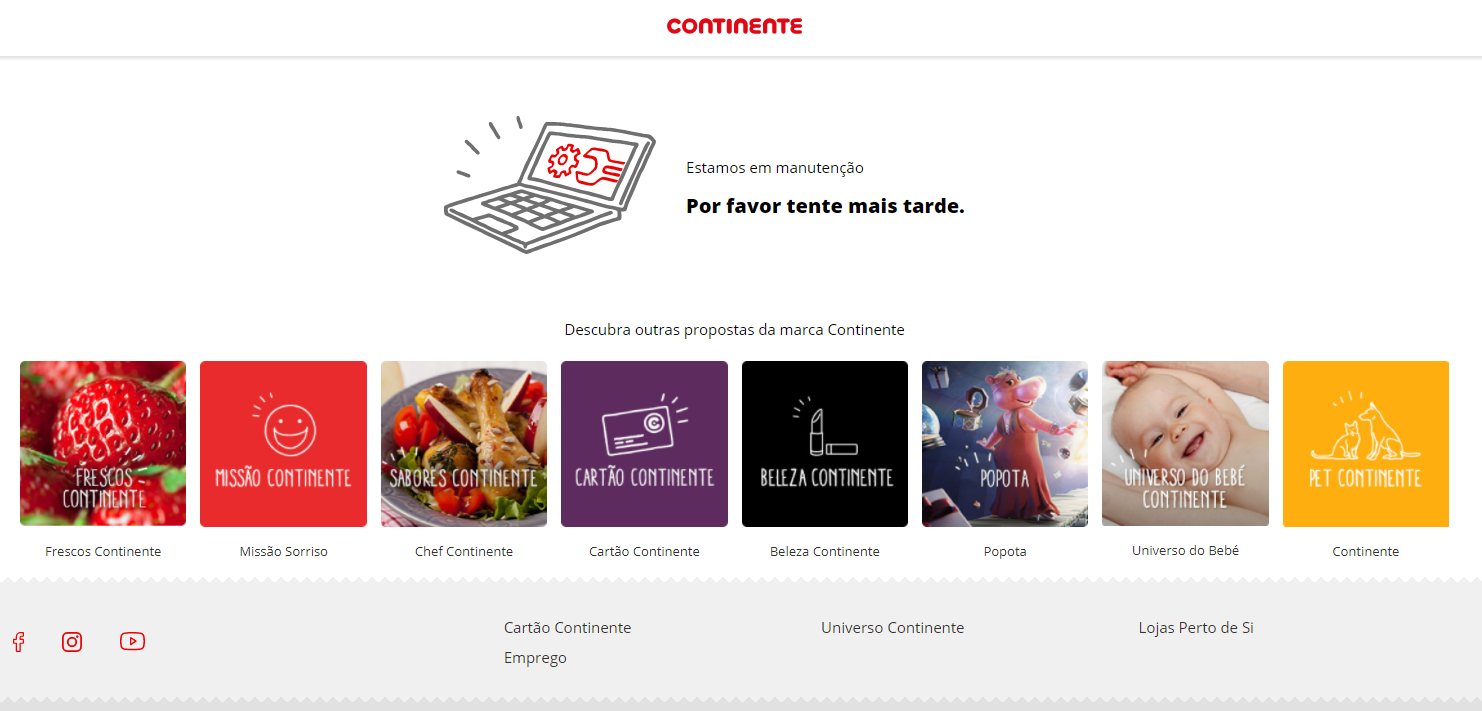Open the YouTube social icon
The width and height of the screenshot is (1482, 711).
pos(133,641)
